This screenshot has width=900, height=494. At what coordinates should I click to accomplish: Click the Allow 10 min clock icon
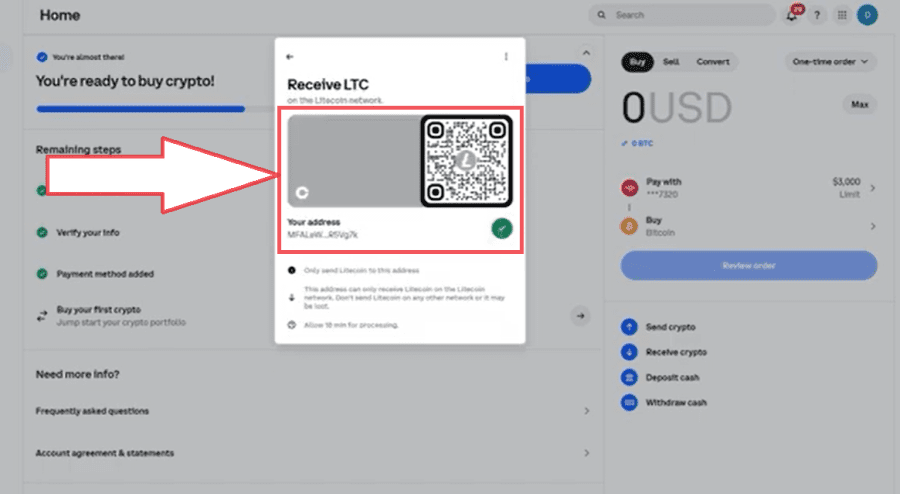click(x=292, y=325)
